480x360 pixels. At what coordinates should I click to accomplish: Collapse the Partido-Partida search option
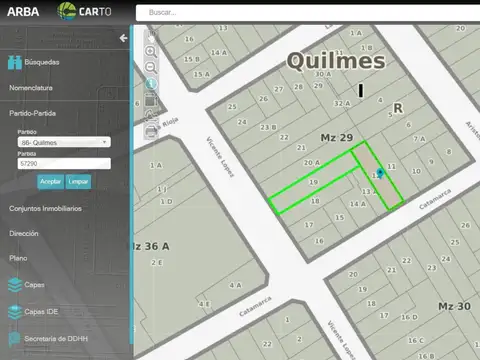click(x=32, y=113)
